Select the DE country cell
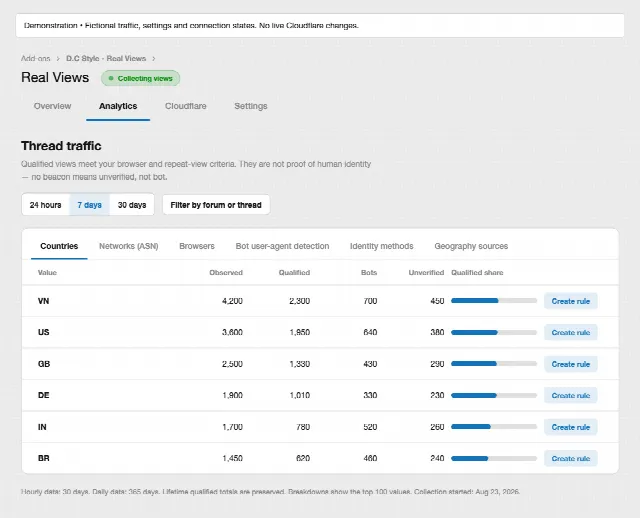This screenshot has height=518, width=640. click(43, 396)
